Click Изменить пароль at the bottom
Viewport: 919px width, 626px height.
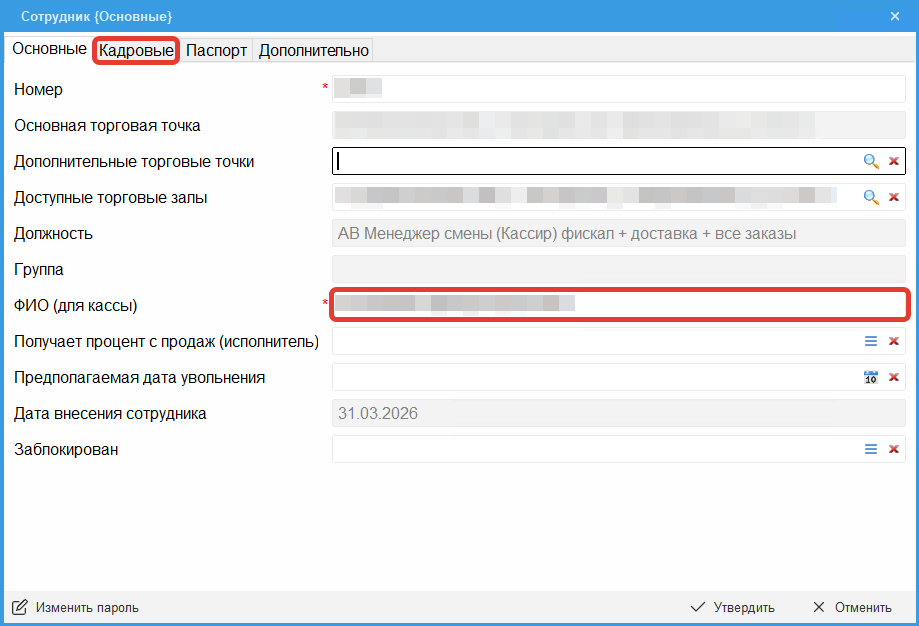76,607
